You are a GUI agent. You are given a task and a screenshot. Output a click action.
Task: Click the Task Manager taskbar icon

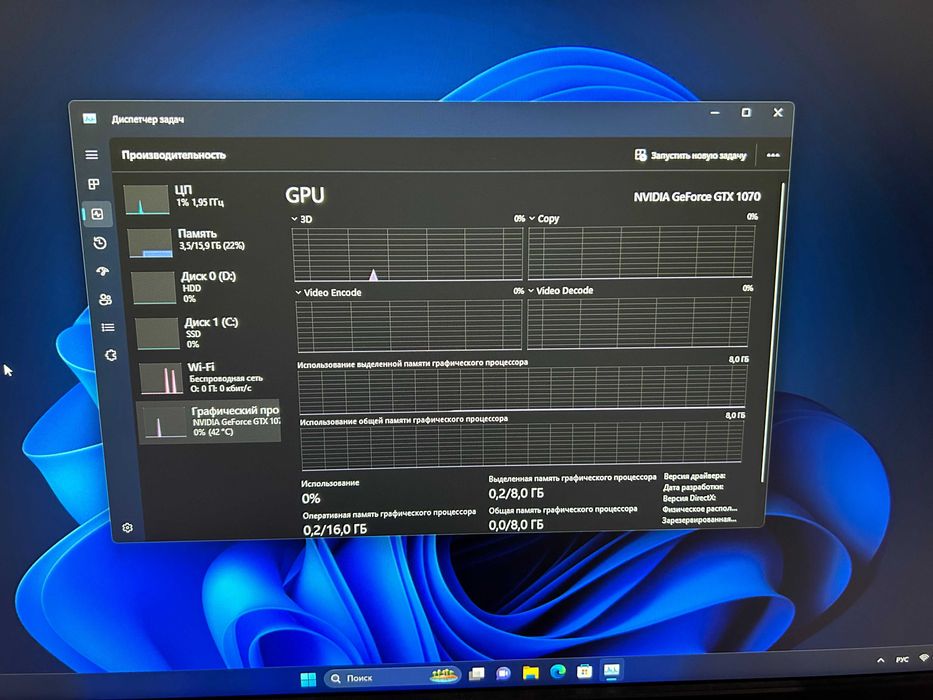coord(612,670)
